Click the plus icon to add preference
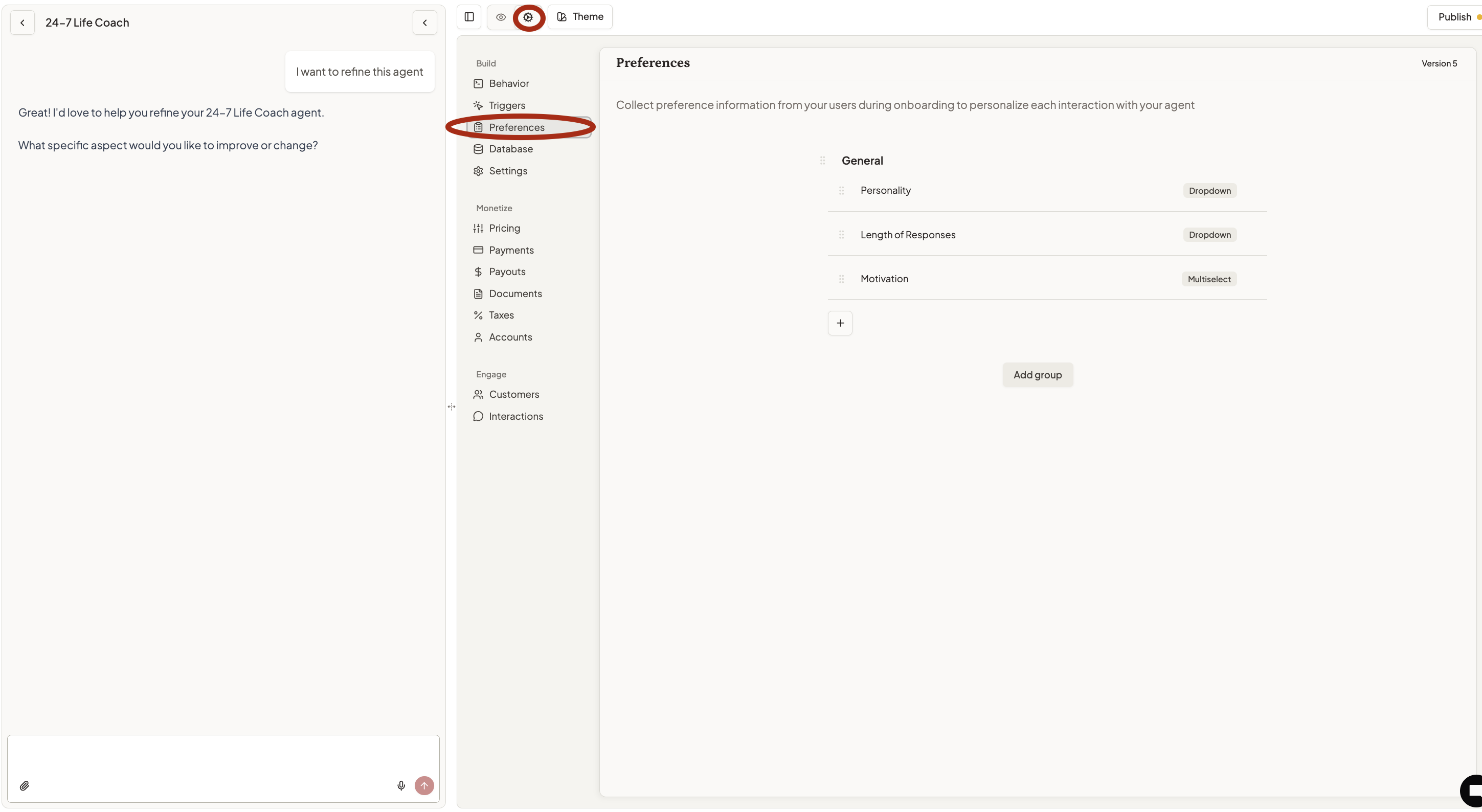 pyautogui.click(x=840, y=323)
